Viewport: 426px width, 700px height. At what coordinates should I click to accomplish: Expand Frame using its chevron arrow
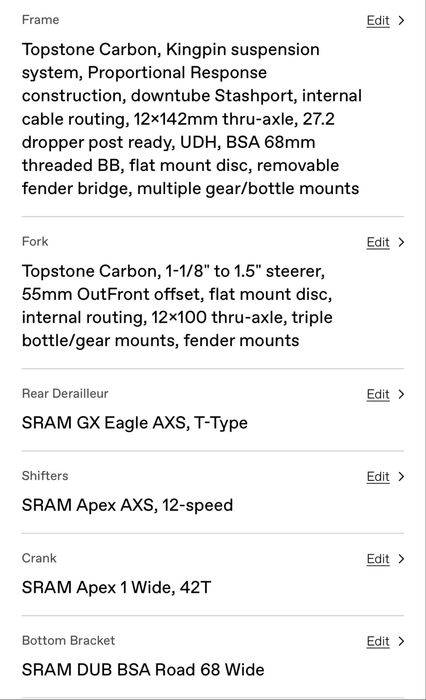click(401, 21)
